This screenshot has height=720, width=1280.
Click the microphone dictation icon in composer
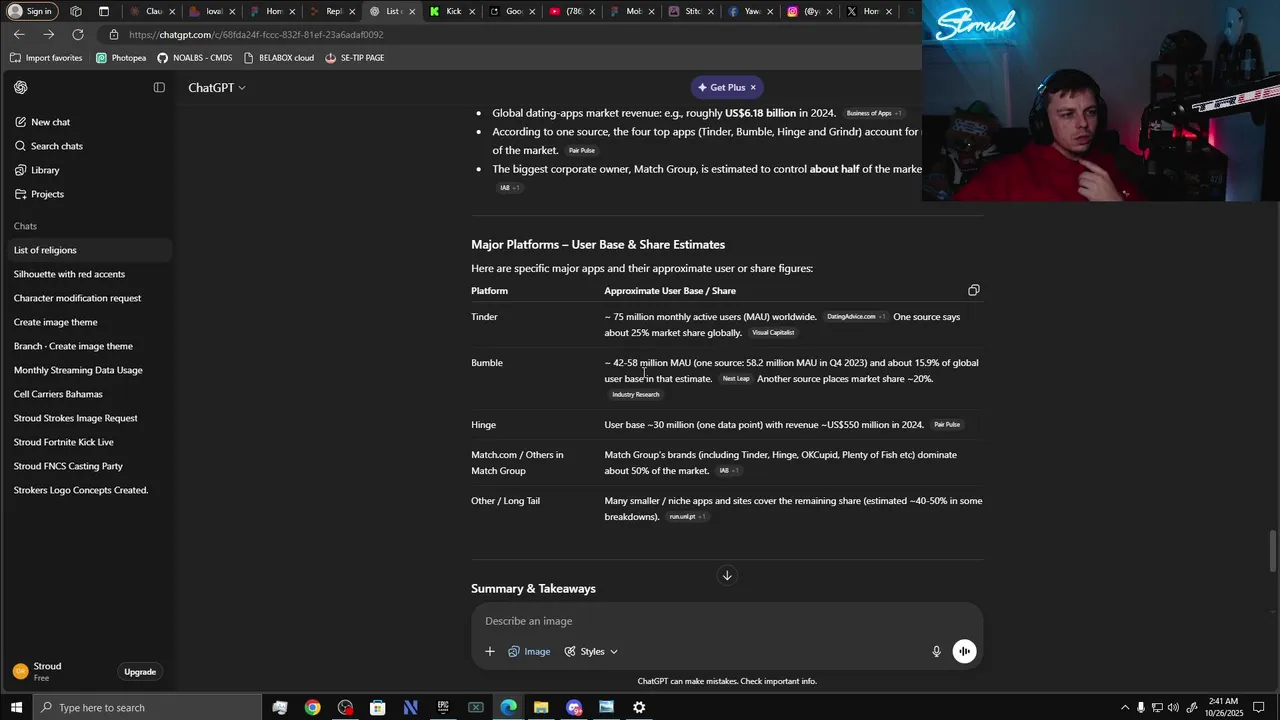[936, 651]
